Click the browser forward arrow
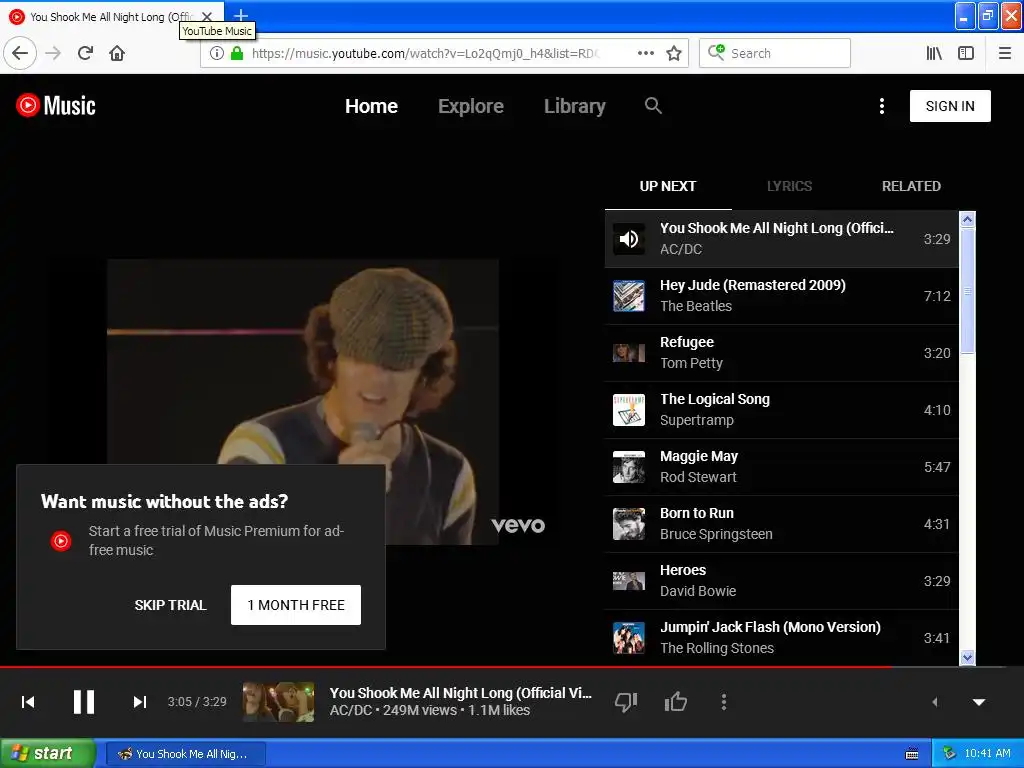This screenshot has width=1024, height=768. 53,53
